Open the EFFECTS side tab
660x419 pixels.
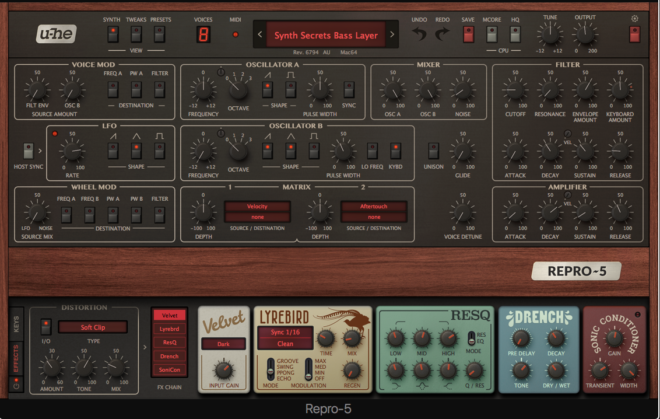point(16,358)
